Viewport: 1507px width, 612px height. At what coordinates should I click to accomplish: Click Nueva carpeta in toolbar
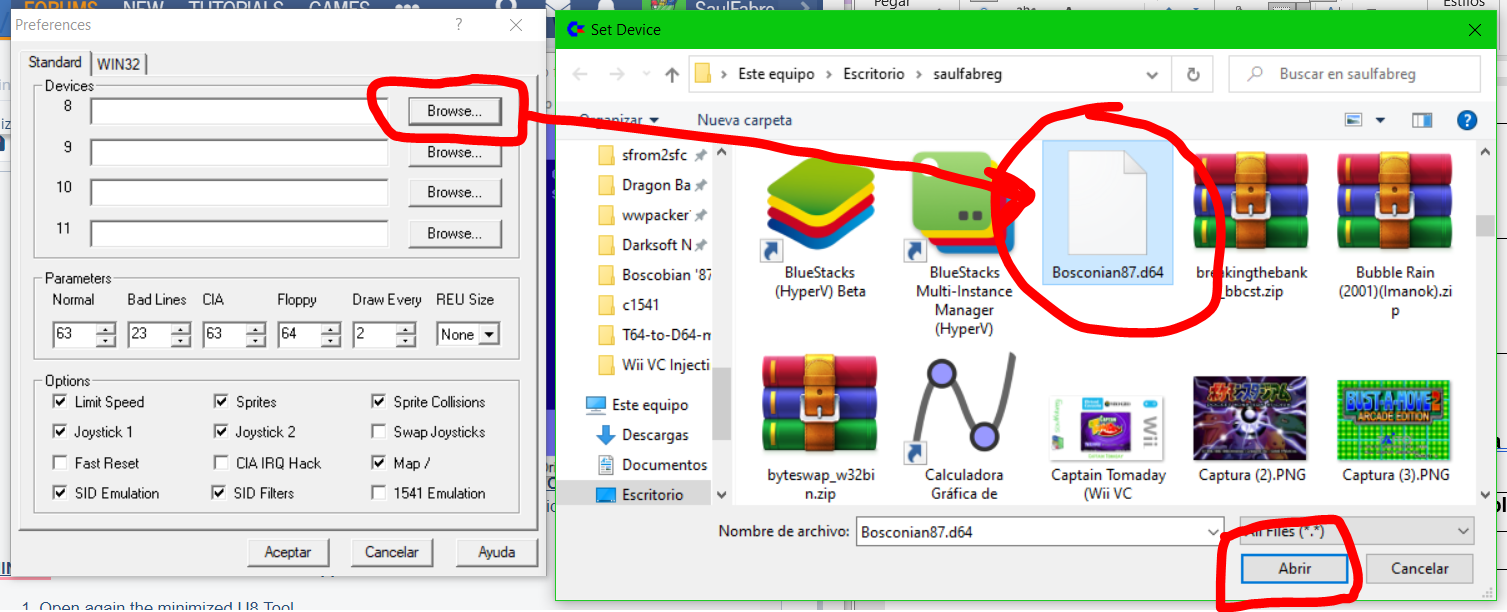pos(744,120)
